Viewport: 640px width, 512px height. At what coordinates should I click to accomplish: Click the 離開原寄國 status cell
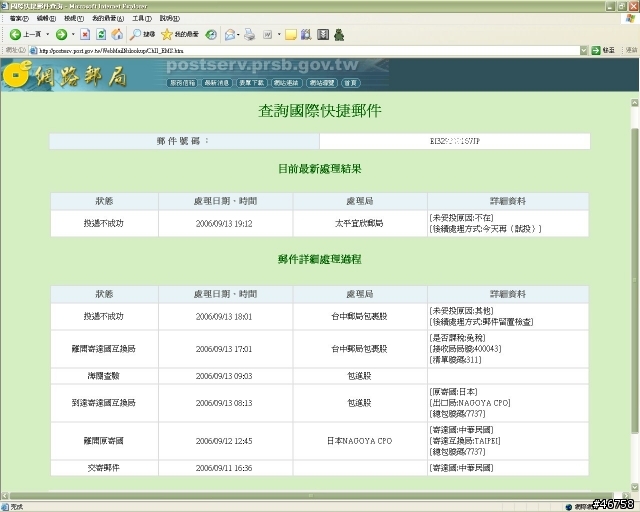(x=104, y=441)
